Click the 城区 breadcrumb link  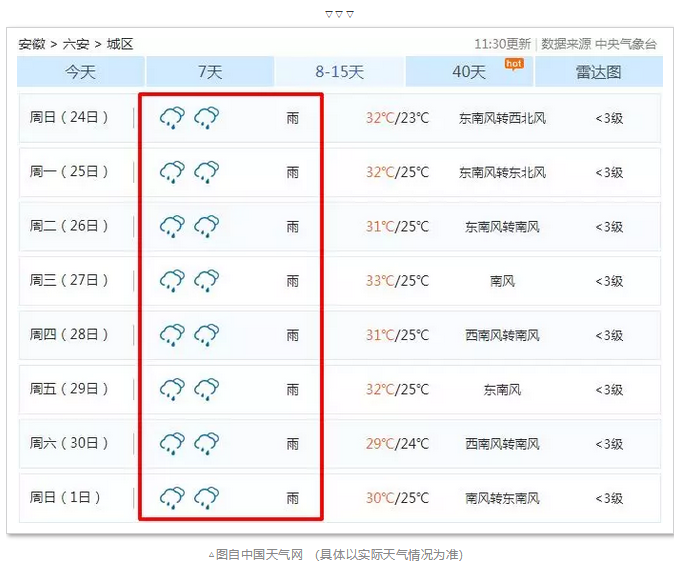pos(119,44)
